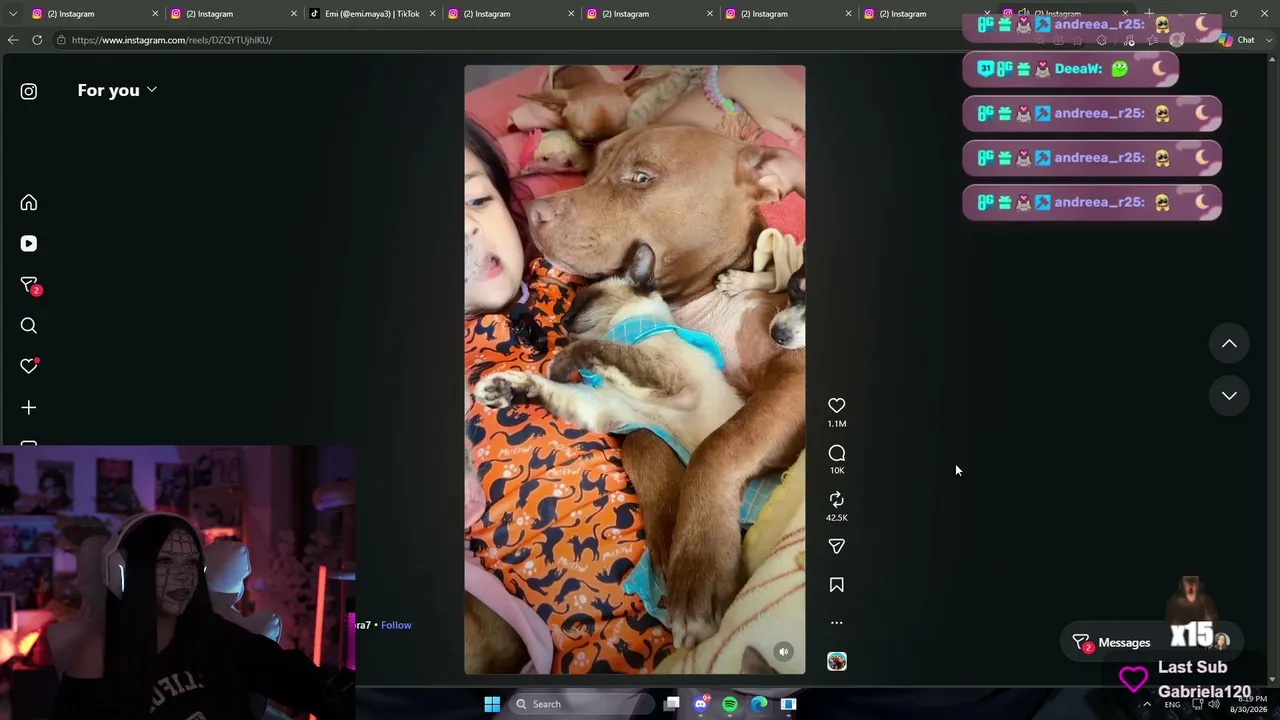The height and width of the screenshot is (720, 1280).
Task: Open Discord from the taskbar
Action: 701,704
